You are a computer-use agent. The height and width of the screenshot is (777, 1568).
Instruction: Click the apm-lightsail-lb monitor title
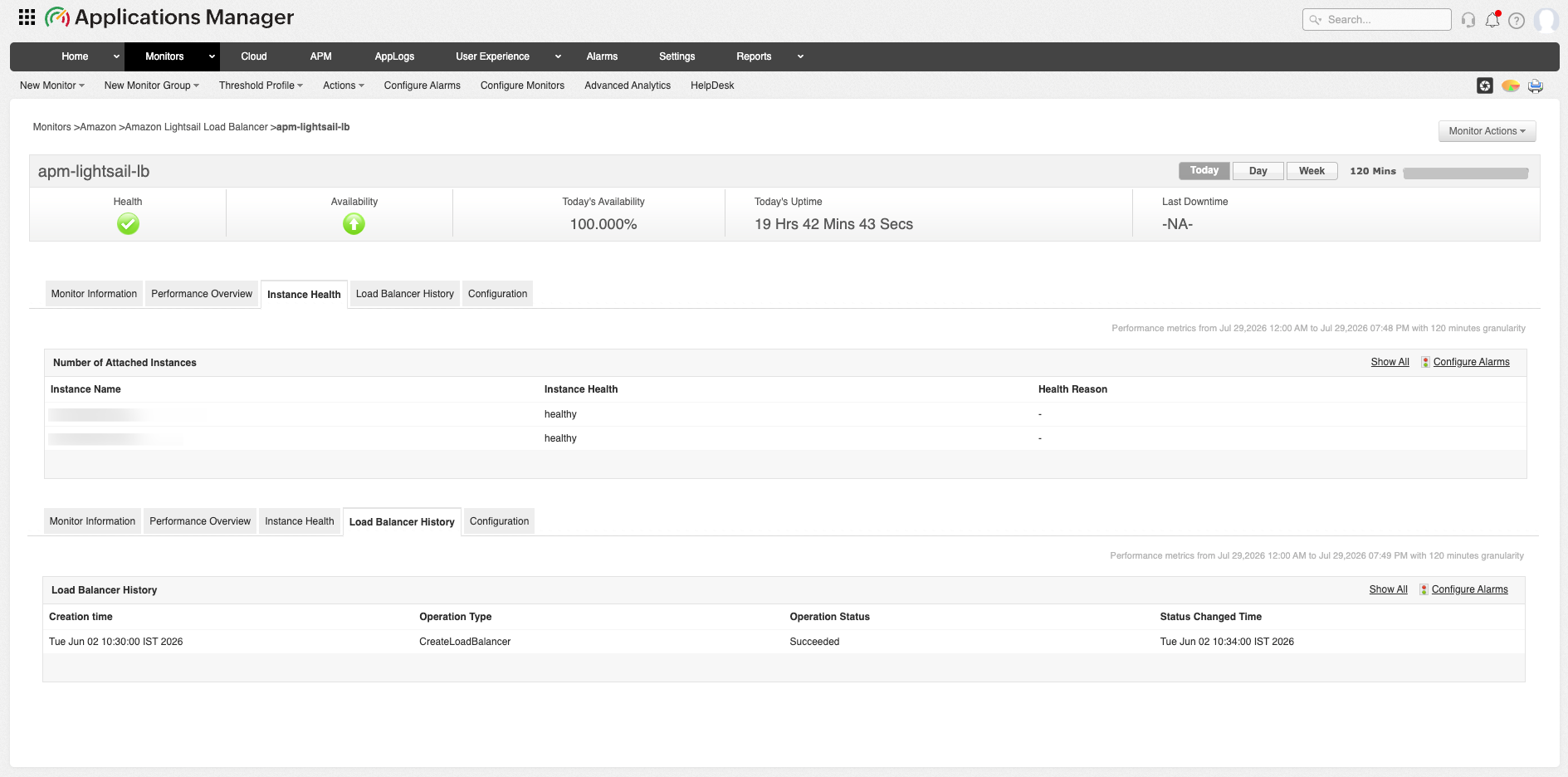[x=94, y=172]
